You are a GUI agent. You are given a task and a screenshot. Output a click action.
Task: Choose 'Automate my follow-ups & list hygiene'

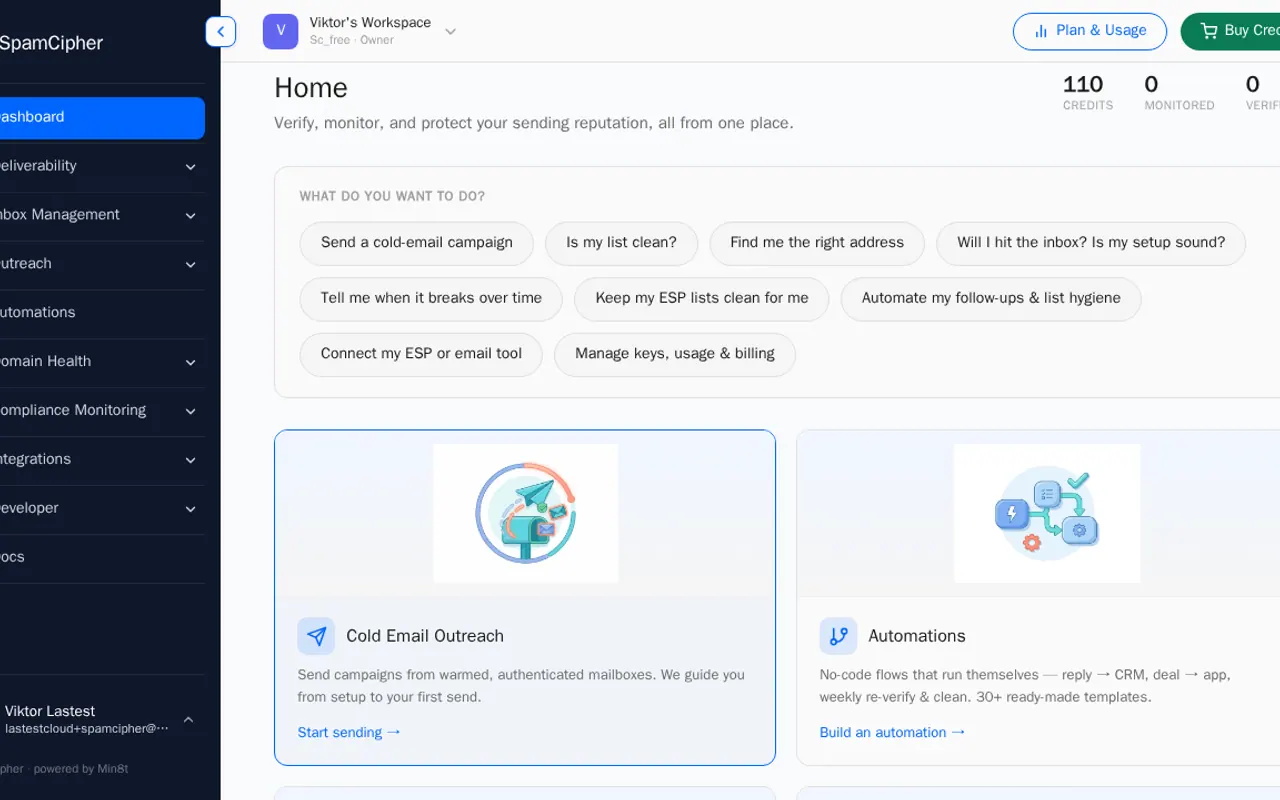(x=991, y=299)
